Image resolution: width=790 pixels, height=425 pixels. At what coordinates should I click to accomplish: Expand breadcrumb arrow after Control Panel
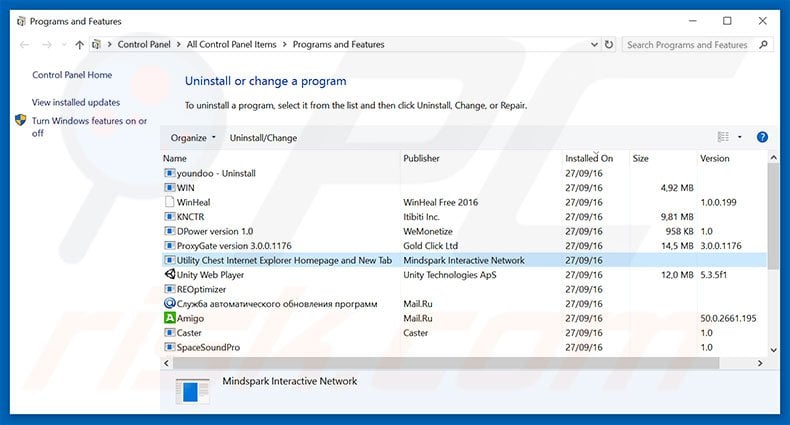point(179,44)
